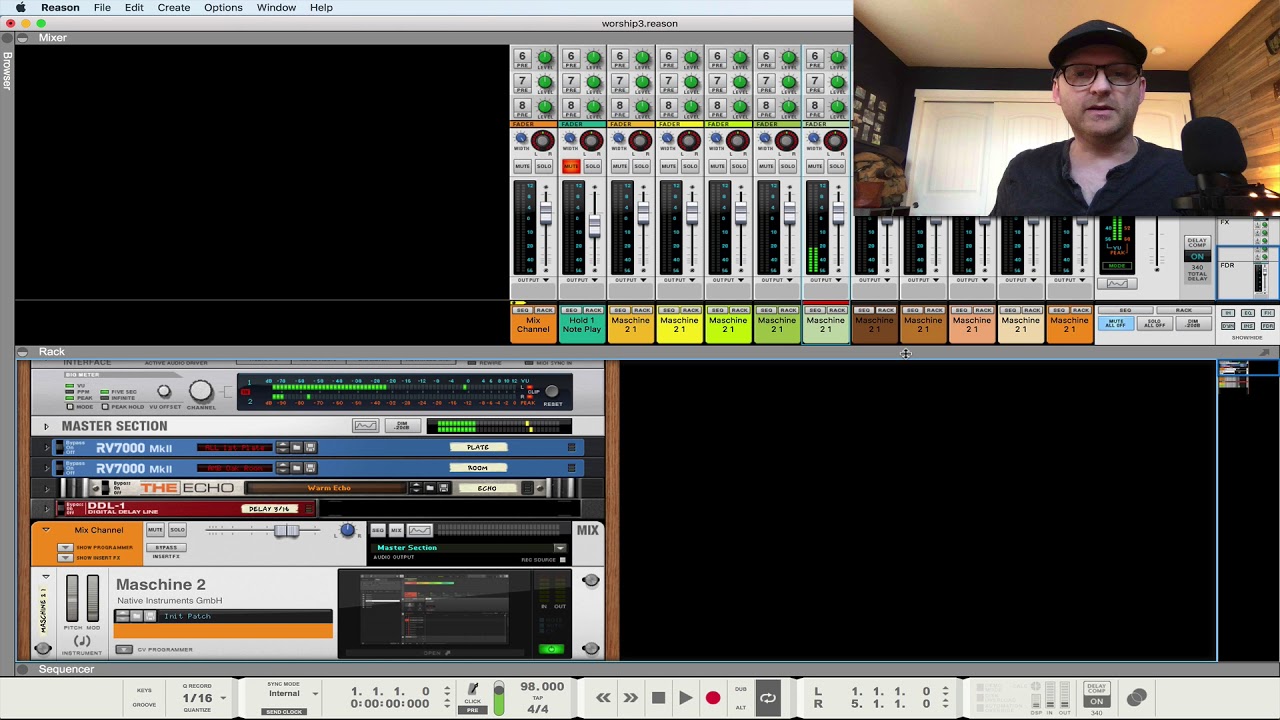Toggle the Loop button in transport
The height and width of the screenshot is (720, 1280).
767,698
